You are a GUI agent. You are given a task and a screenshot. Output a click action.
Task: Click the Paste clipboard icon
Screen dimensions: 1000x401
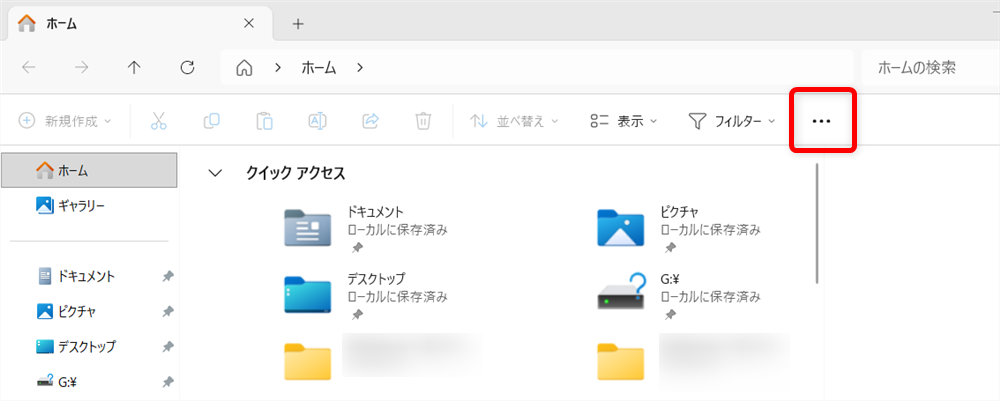point(265,121)
